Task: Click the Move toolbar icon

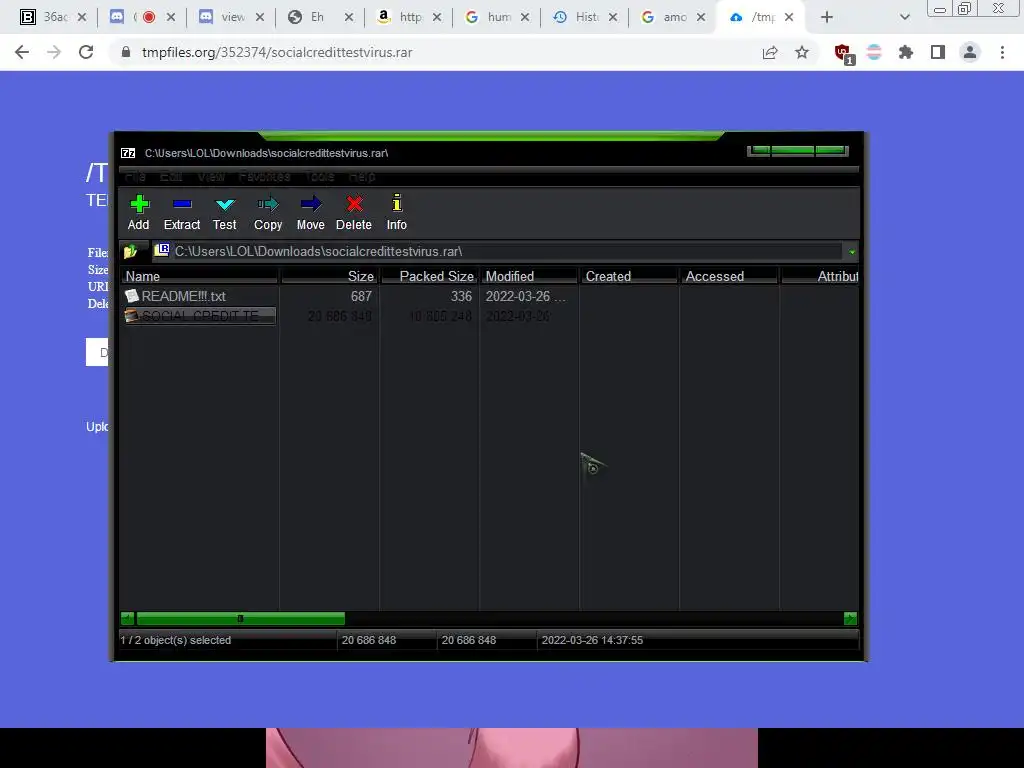Action: 311,212
